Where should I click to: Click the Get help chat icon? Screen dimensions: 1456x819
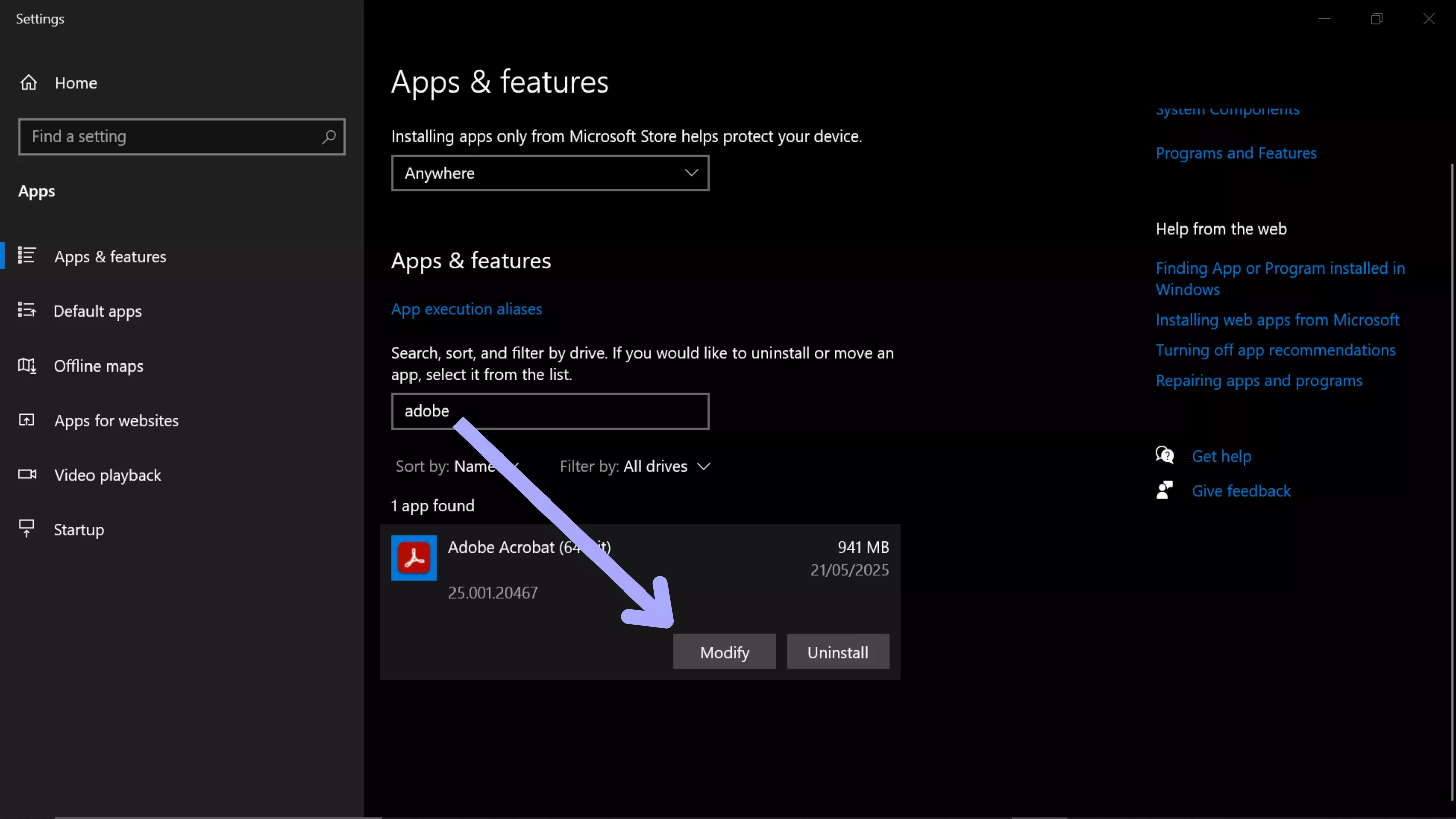click(x=1164, y=455)
